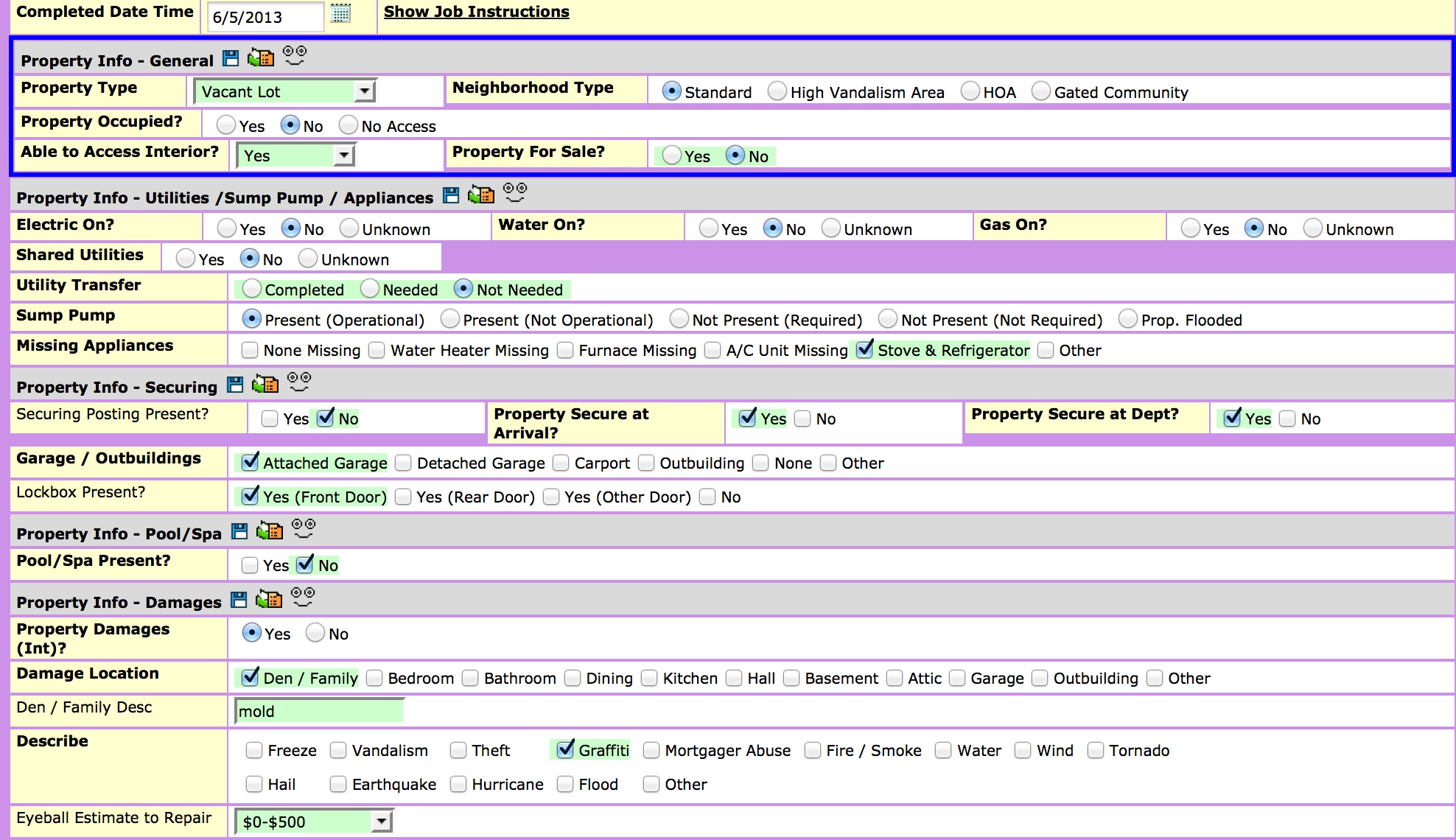Click the smiley face icon beside Property Info - General
The image size is (1456, 840).
295,55
